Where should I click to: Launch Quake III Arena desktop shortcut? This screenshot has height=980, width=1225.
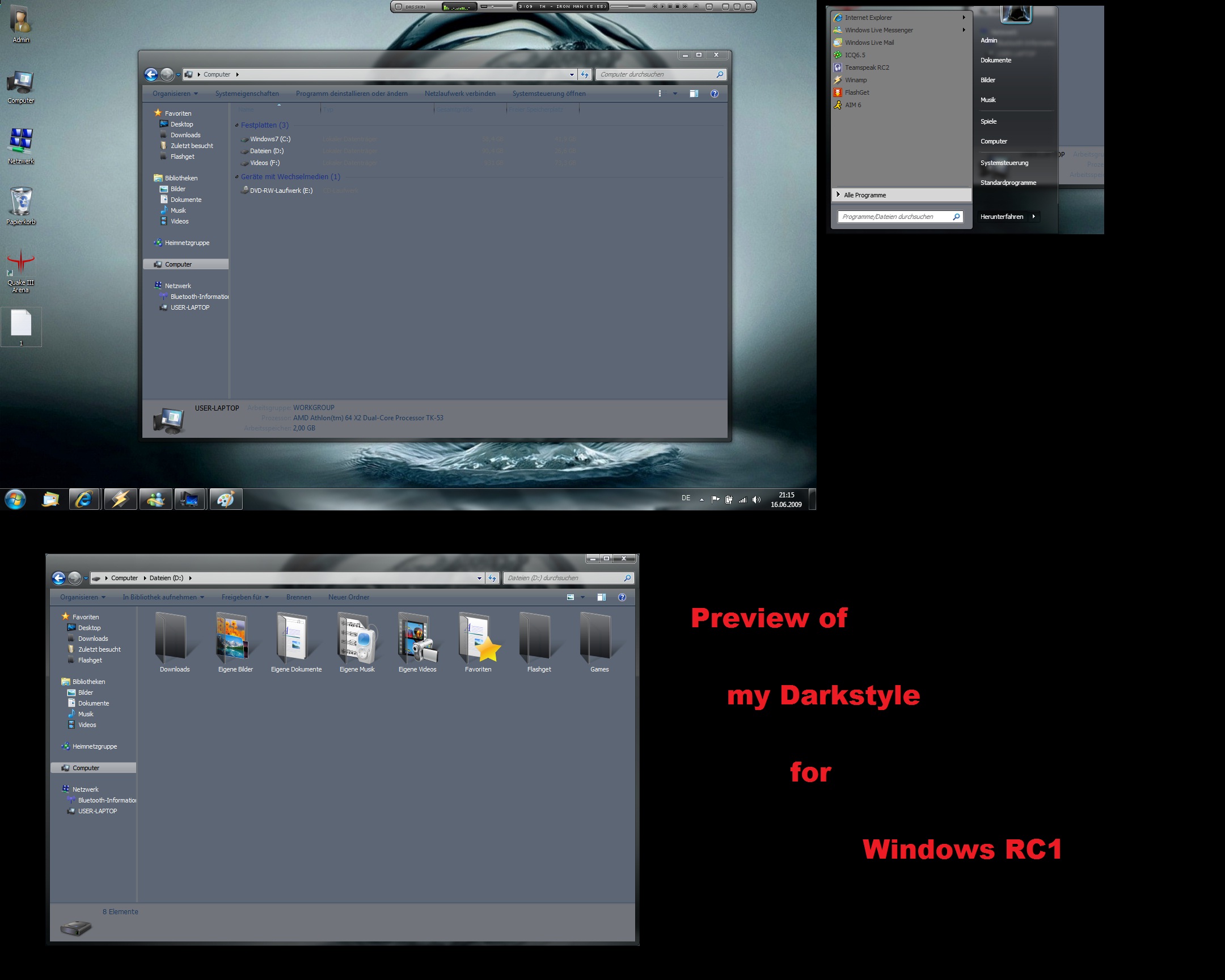click(21, 271)
